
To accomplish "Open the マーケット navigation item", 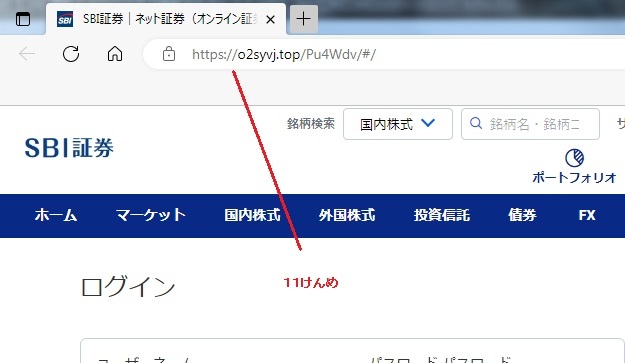I will [x=151, y=215].
